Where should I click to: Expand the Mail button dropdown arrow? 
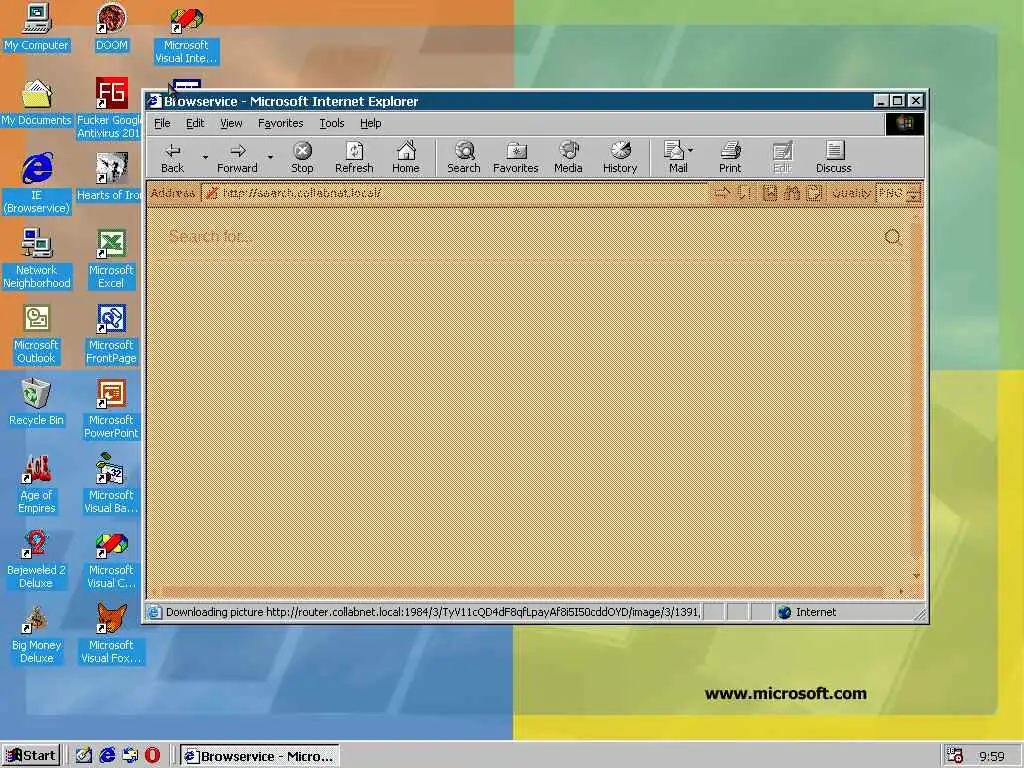coord(690,150)
